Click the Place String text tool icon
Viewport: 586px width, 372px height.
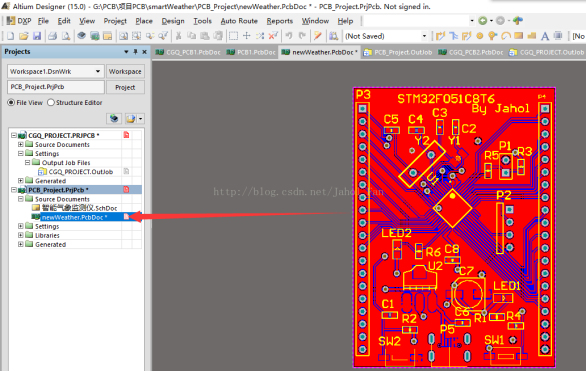coord(545,36)
